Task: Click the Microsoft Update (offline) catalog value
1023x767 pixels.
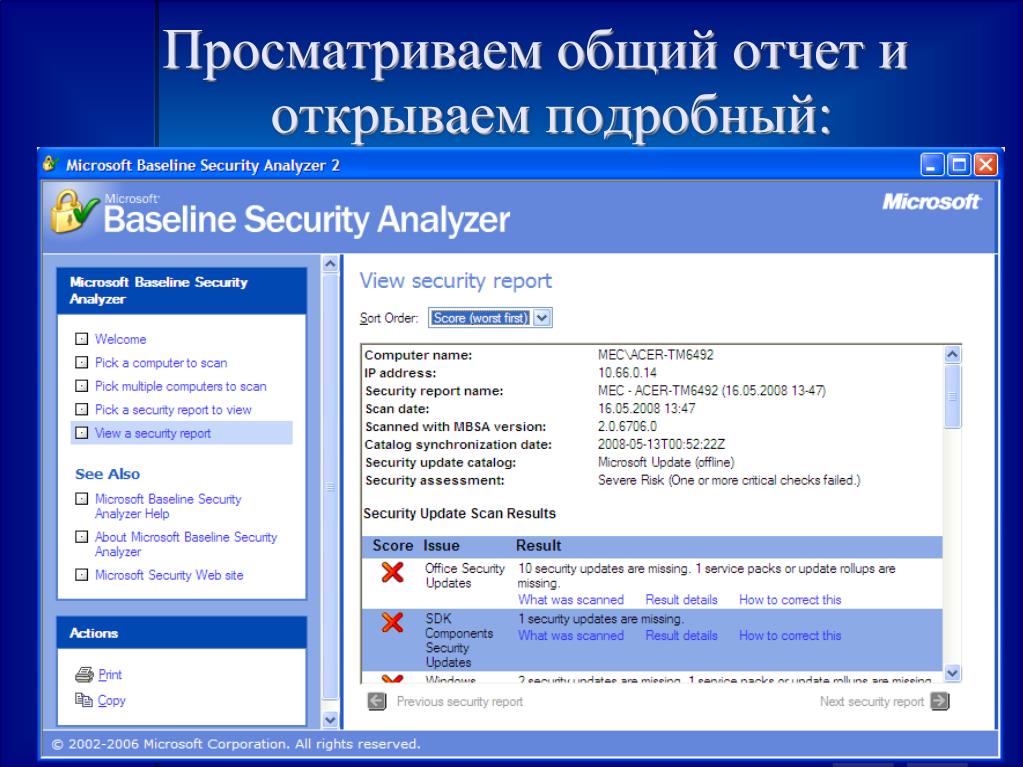Action: pyautogui.click(x=665, y=462)
